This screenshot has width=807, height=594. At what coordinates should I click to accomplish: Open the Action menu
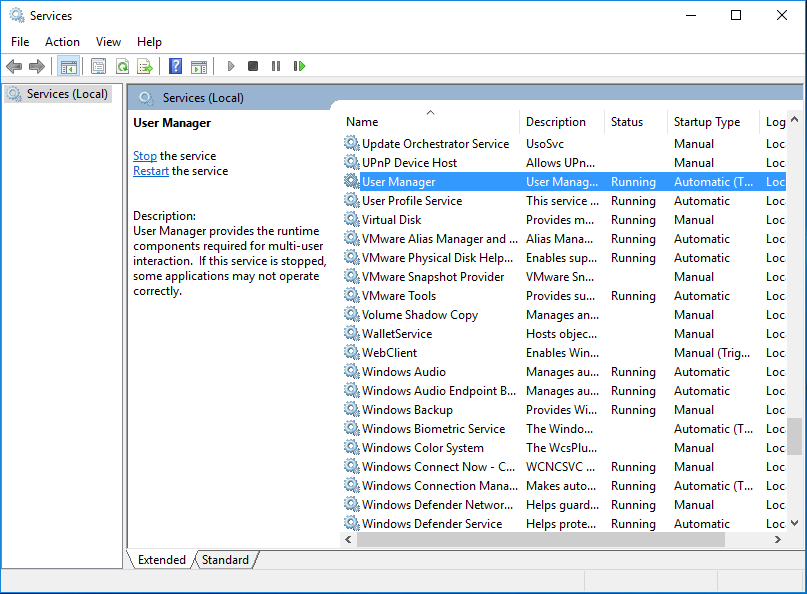(x=62, y=42)
